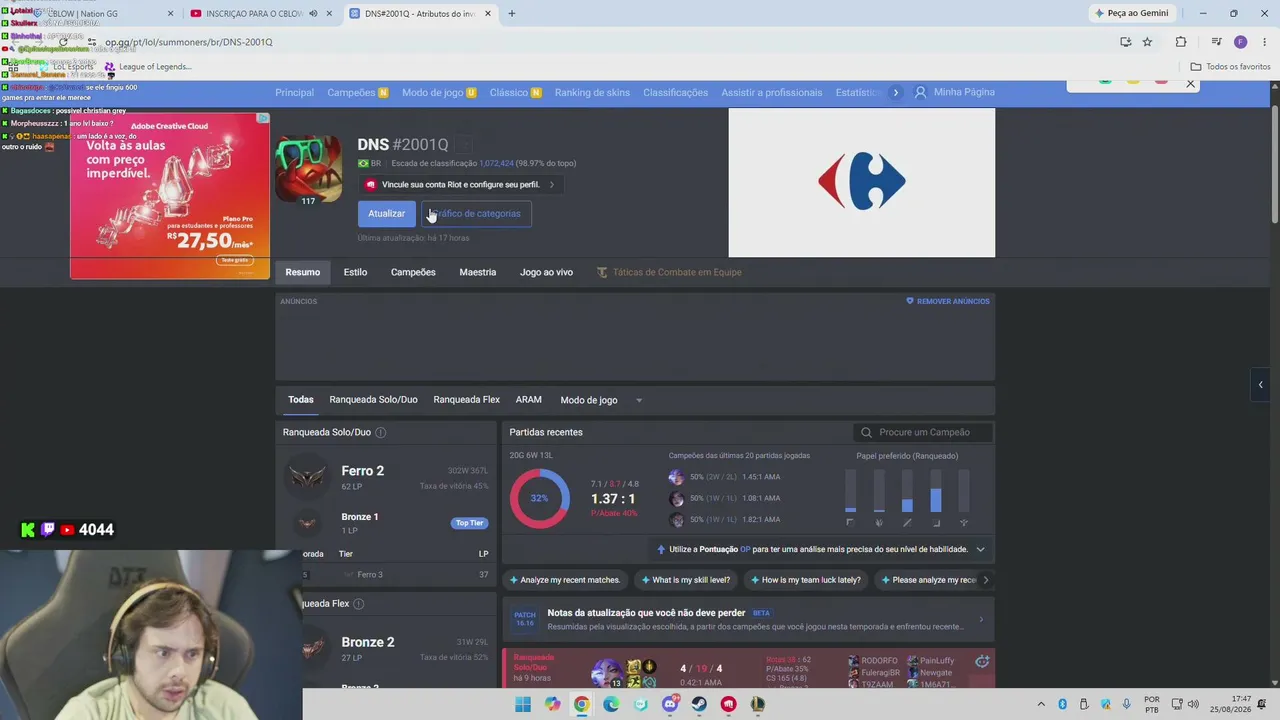Open the Campeões profile tab
The width and height of the screenshot is (1280, 720).
point(413,272)
